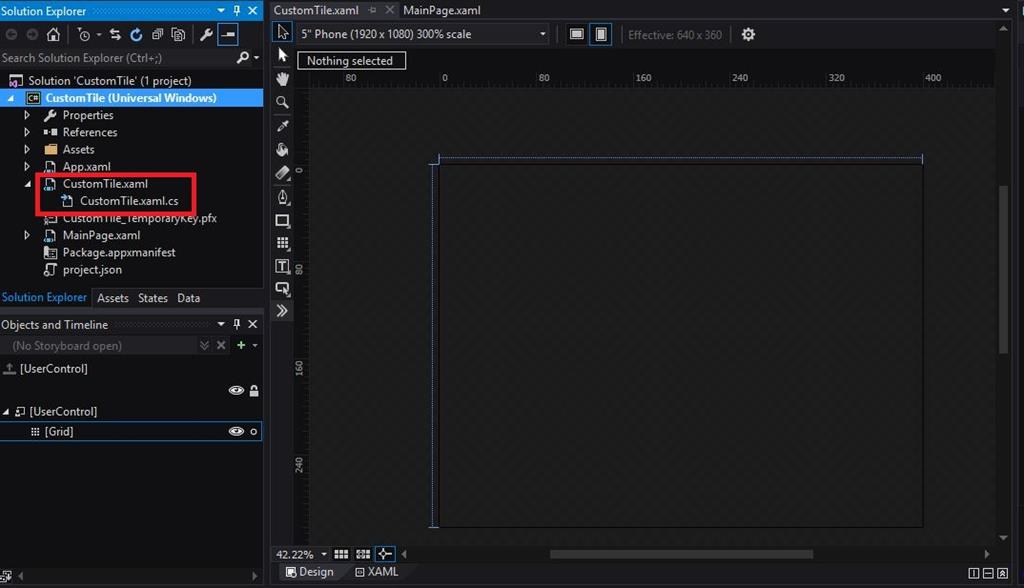
Task: Toggle visibility of the Grid in Objects and Timeline
Action: [x=236, y=431]
